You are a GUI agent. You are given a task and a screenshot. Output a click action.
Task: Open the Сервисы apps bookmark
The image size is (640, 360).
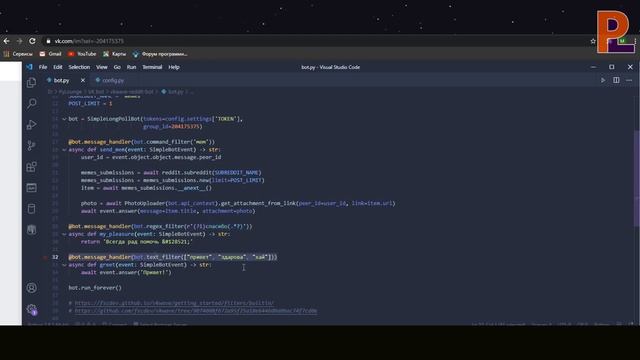[18, 54]
